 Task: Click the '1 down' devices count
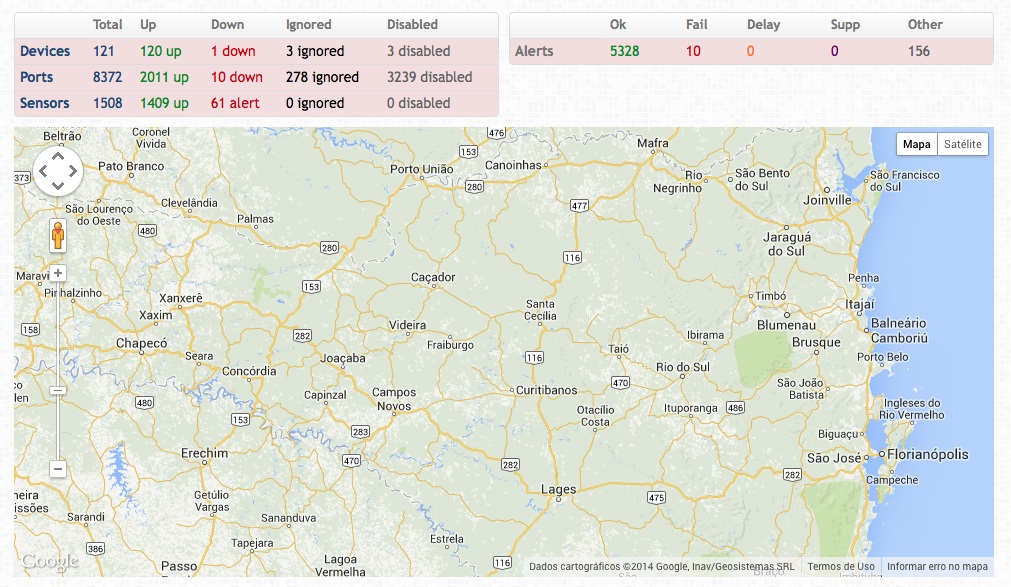[x=233, y=51]
